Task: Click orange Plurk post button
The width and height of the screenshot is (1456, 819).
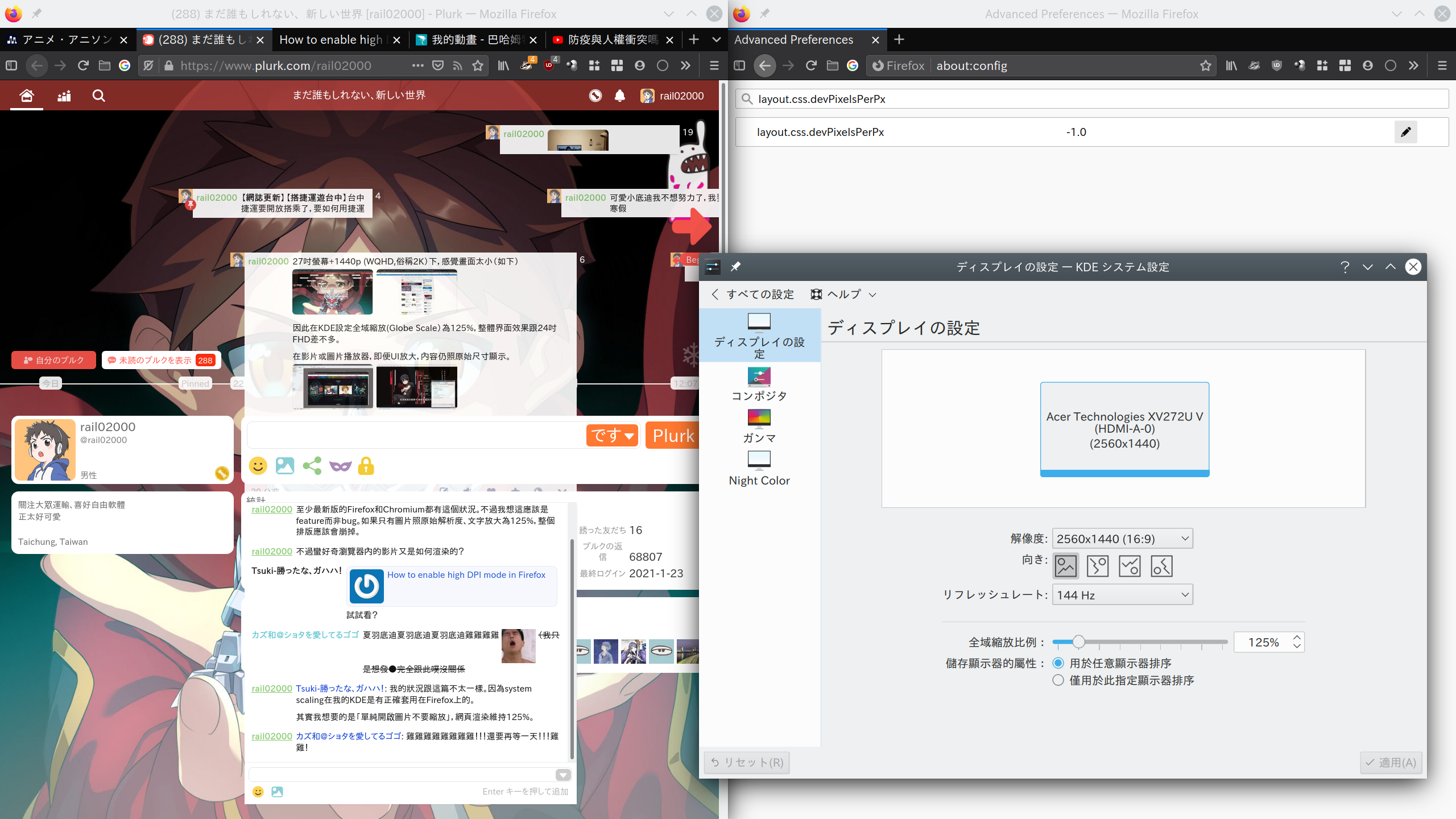Action: tap(673, 436)
